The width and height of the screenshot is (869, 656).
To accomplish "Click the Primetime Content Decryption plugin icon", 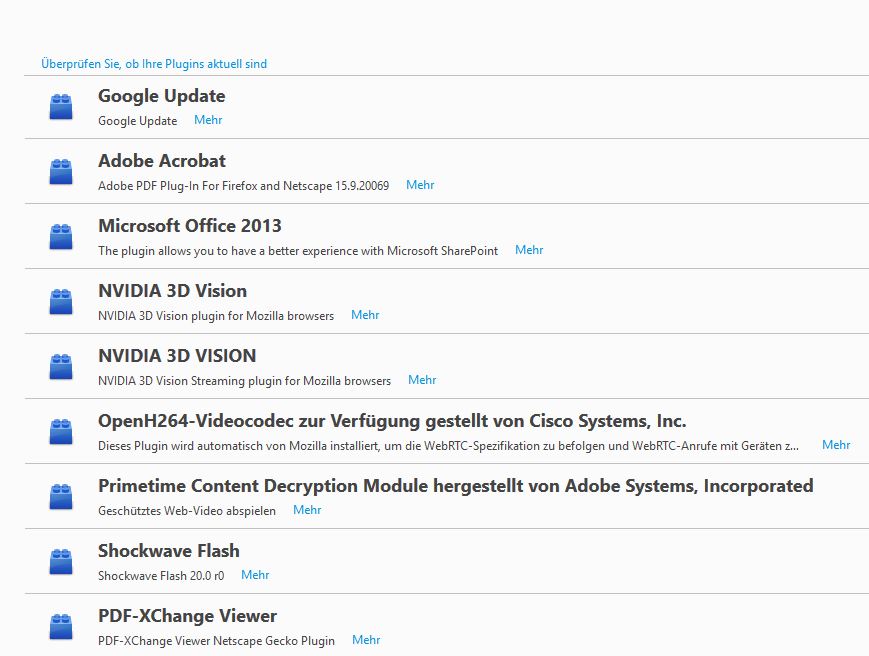I will pos(61,497).
